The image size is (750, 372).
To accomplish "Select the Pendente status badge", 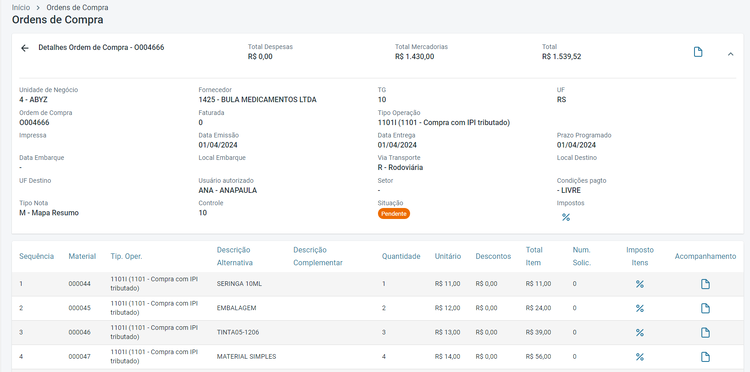I will (x=394, y=214).
